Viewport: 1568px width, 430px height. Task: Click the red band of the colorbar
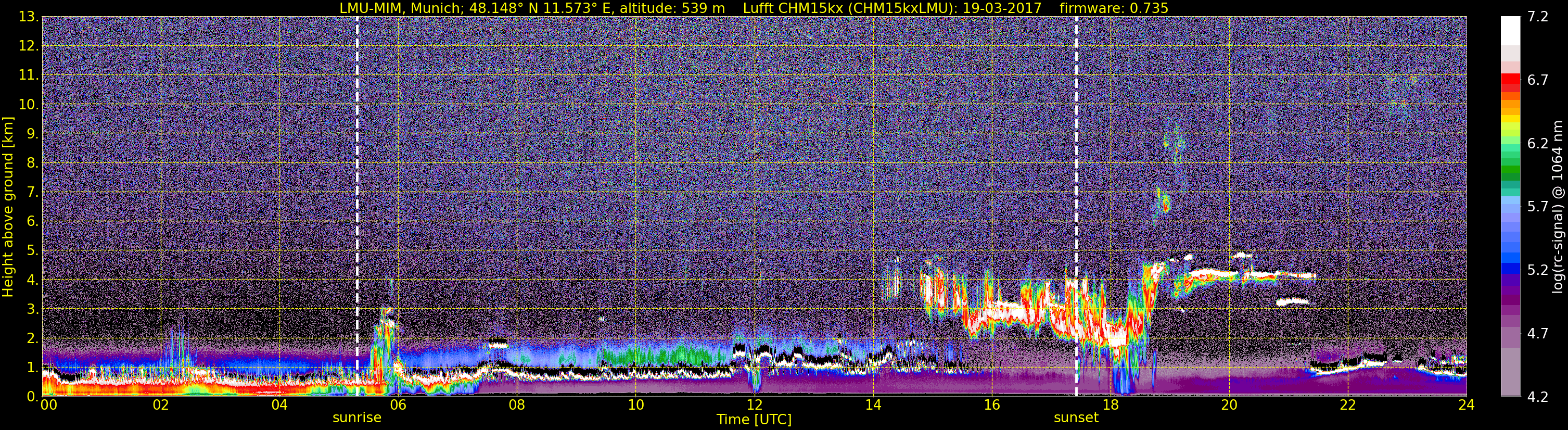[x=1510, y=82]
